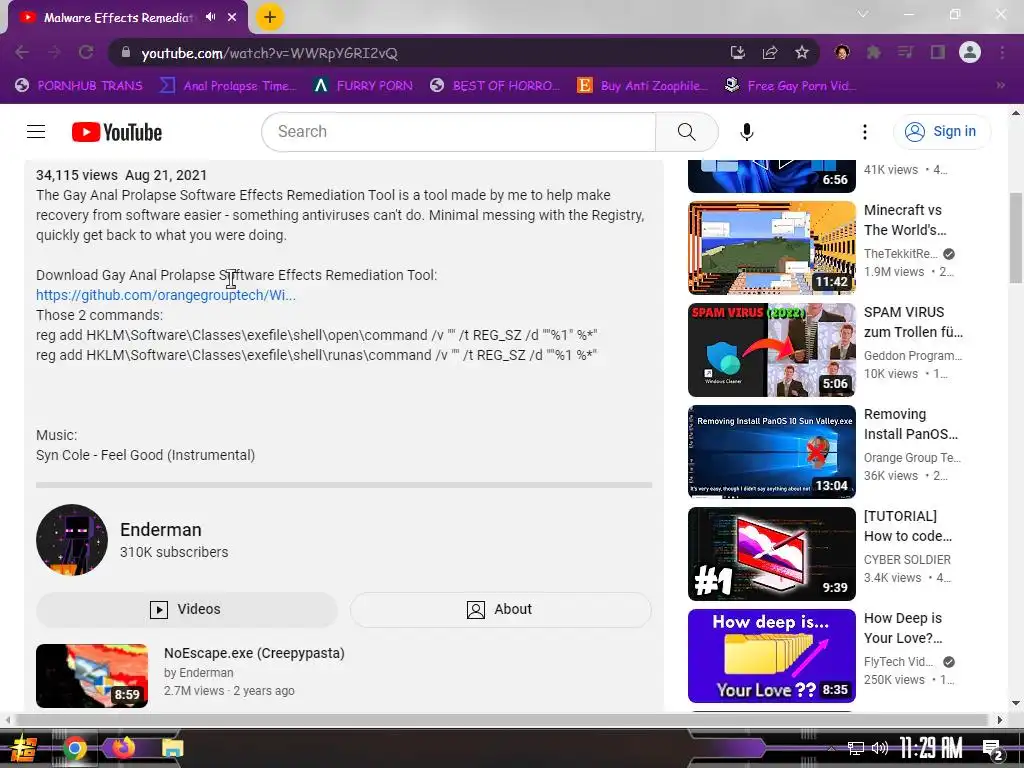The height and width of the screenshot is (768, 1024).
Task: Click the Sign in button
Action: coord(941,132)
